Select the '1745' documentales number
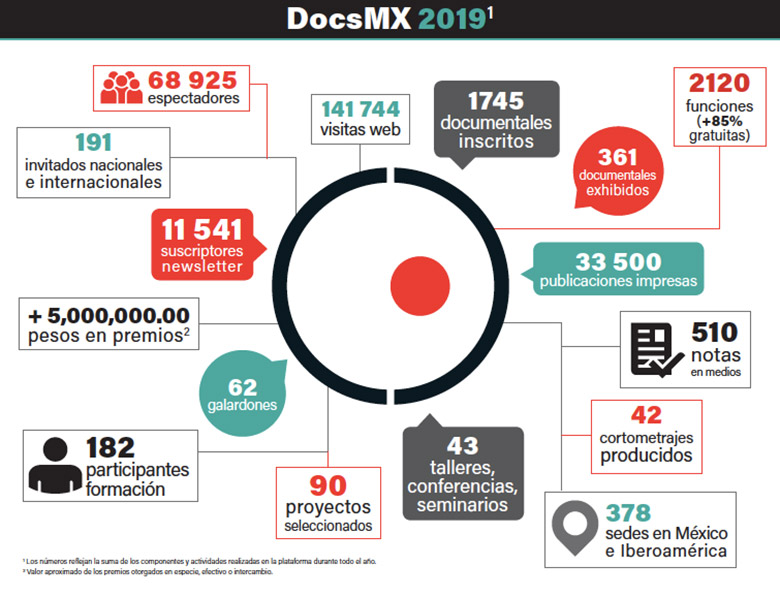 pos(496,101)
